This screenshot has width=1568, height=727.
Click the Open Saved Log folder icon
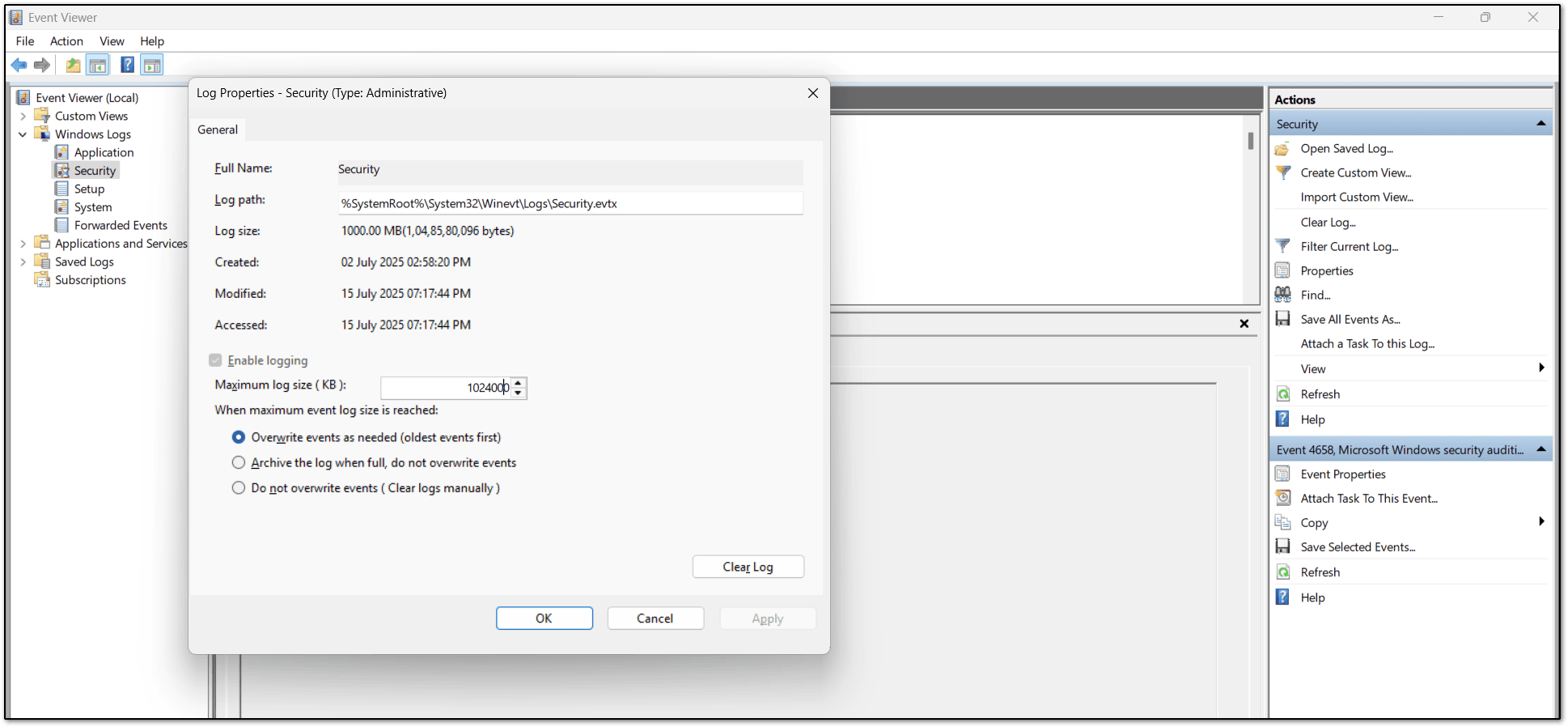[1282, 149]
